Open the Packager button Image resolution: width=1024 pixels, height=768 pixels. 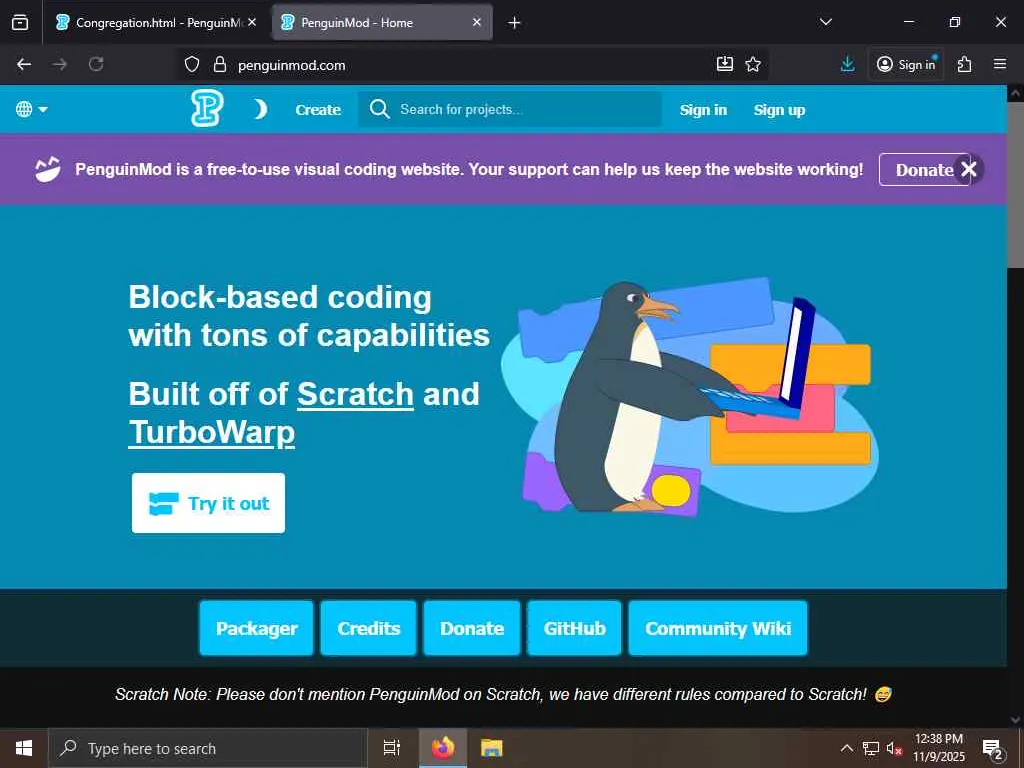[257, 628]
